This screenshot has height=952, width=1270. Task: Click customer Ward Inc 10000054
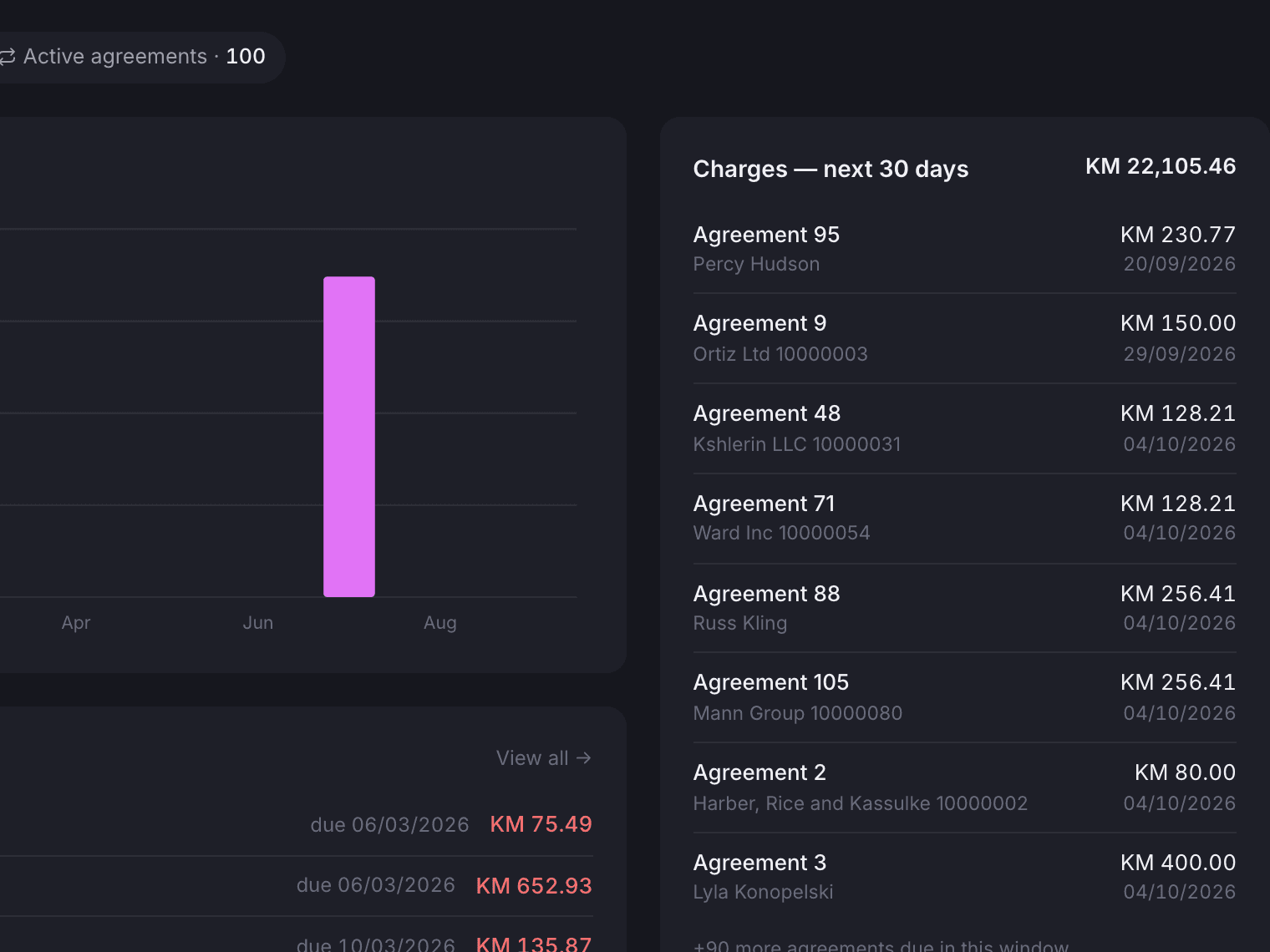781,533
